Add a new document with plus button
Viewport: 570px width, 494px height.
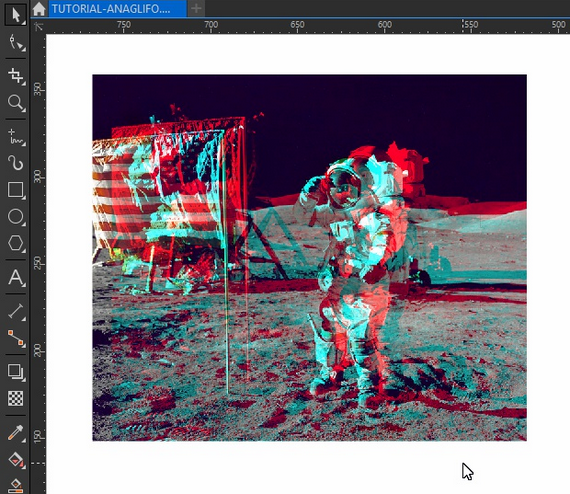(x=196, y=8)
